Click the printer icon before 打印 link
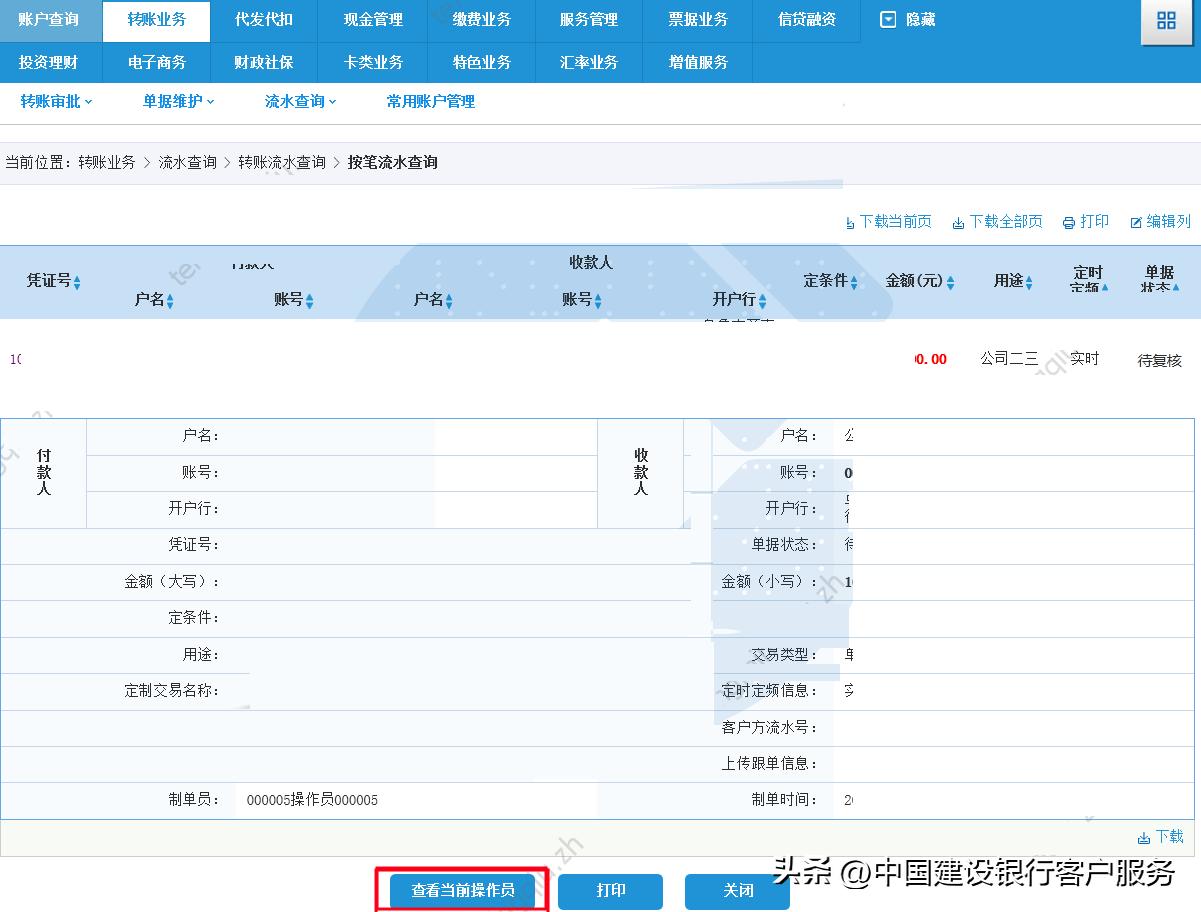Image resolution: width=1201 pixels, height=912 pixels. [x=1069, y=221]
